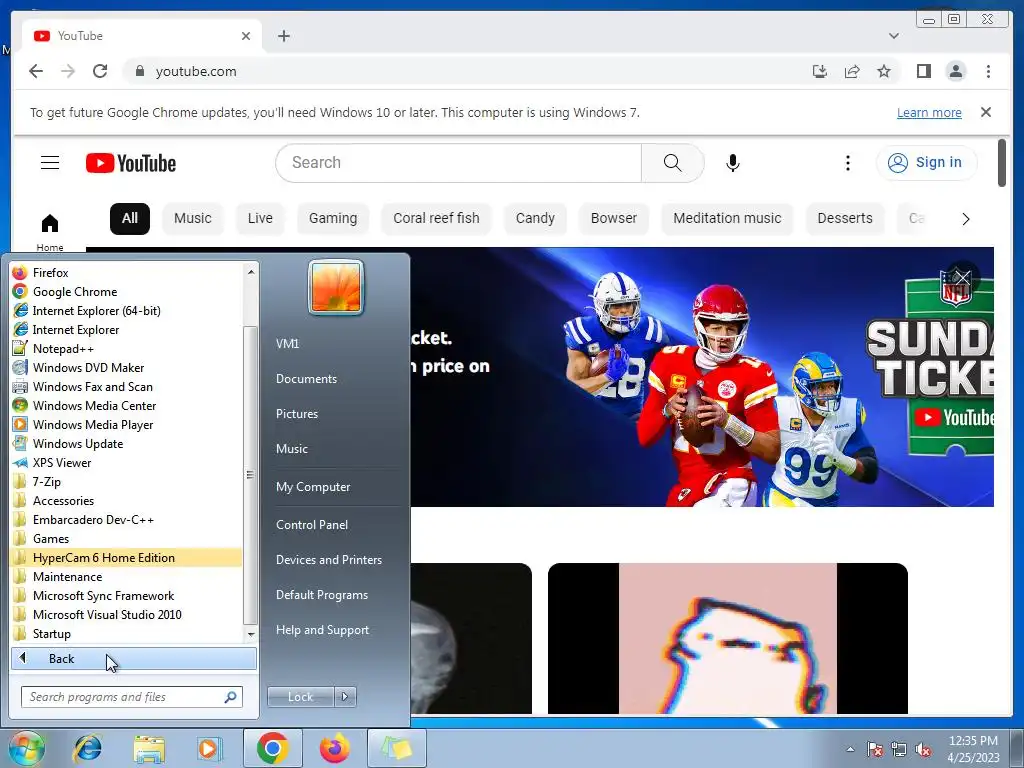
Task: Click scroll-down arrow of programs list
Action: pyautogui.click(x=251, y=634)
